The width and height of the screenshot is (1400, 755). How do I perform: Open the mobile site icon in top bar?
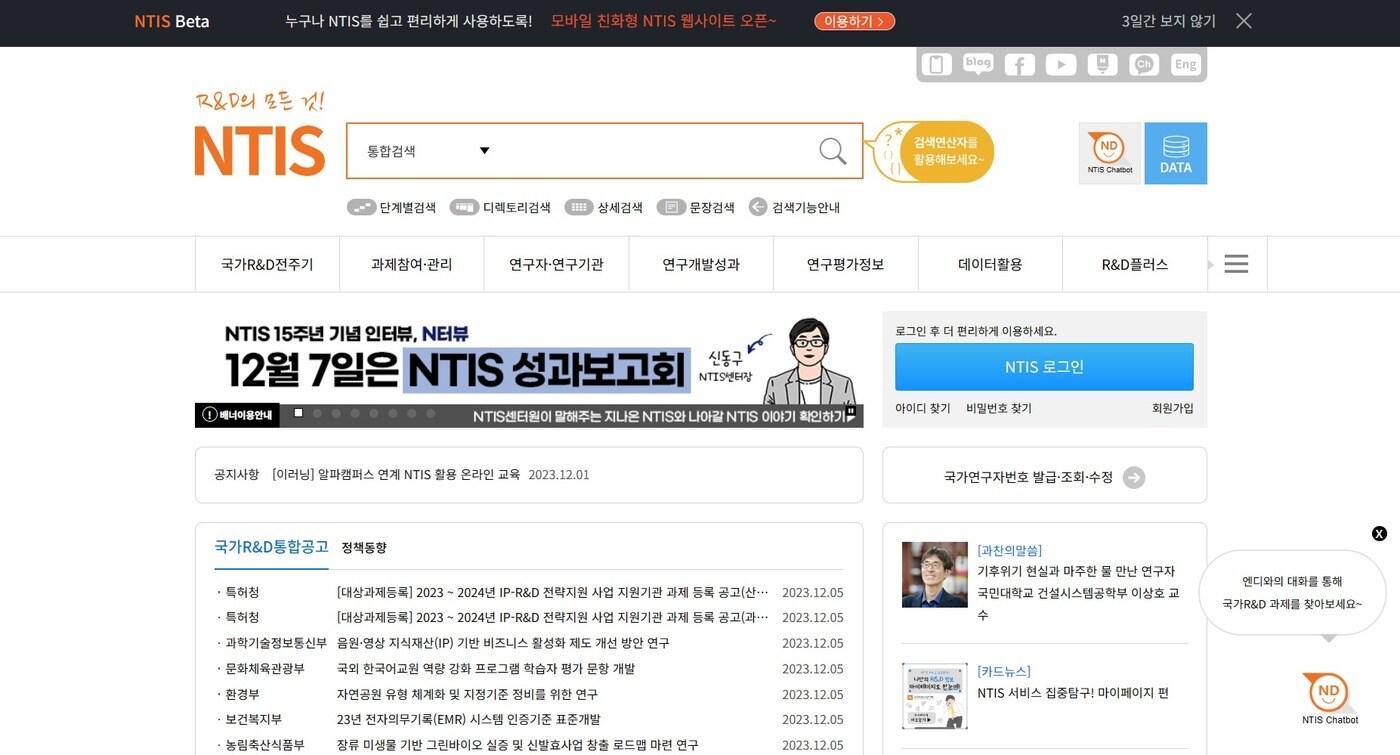point(936,65)
